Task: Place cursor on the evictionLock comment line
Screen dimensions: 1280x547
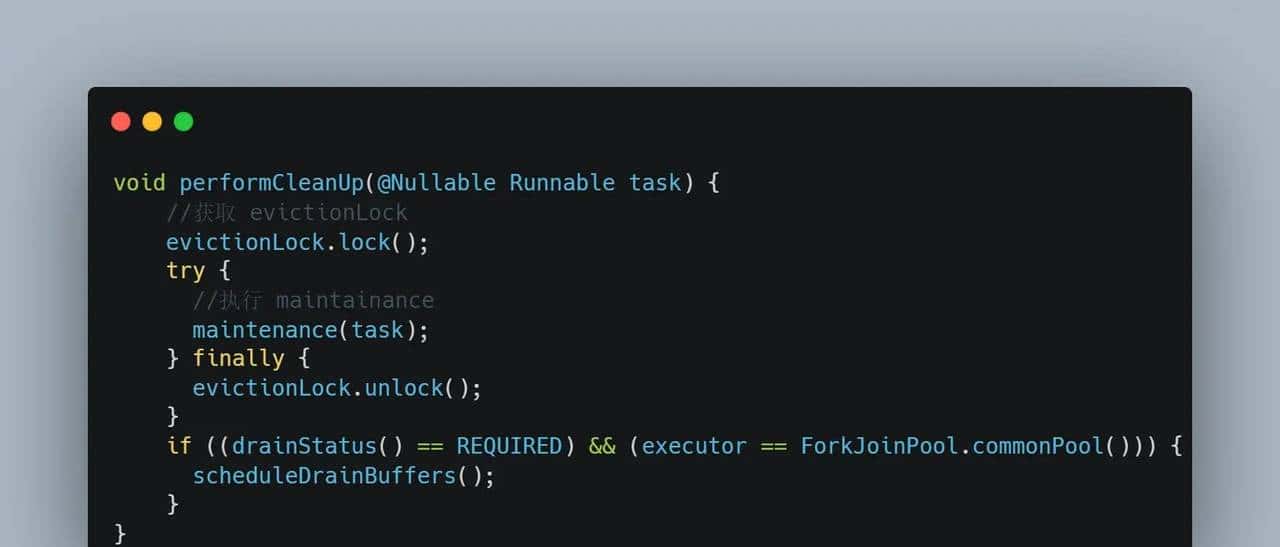Action: (287, 213)
